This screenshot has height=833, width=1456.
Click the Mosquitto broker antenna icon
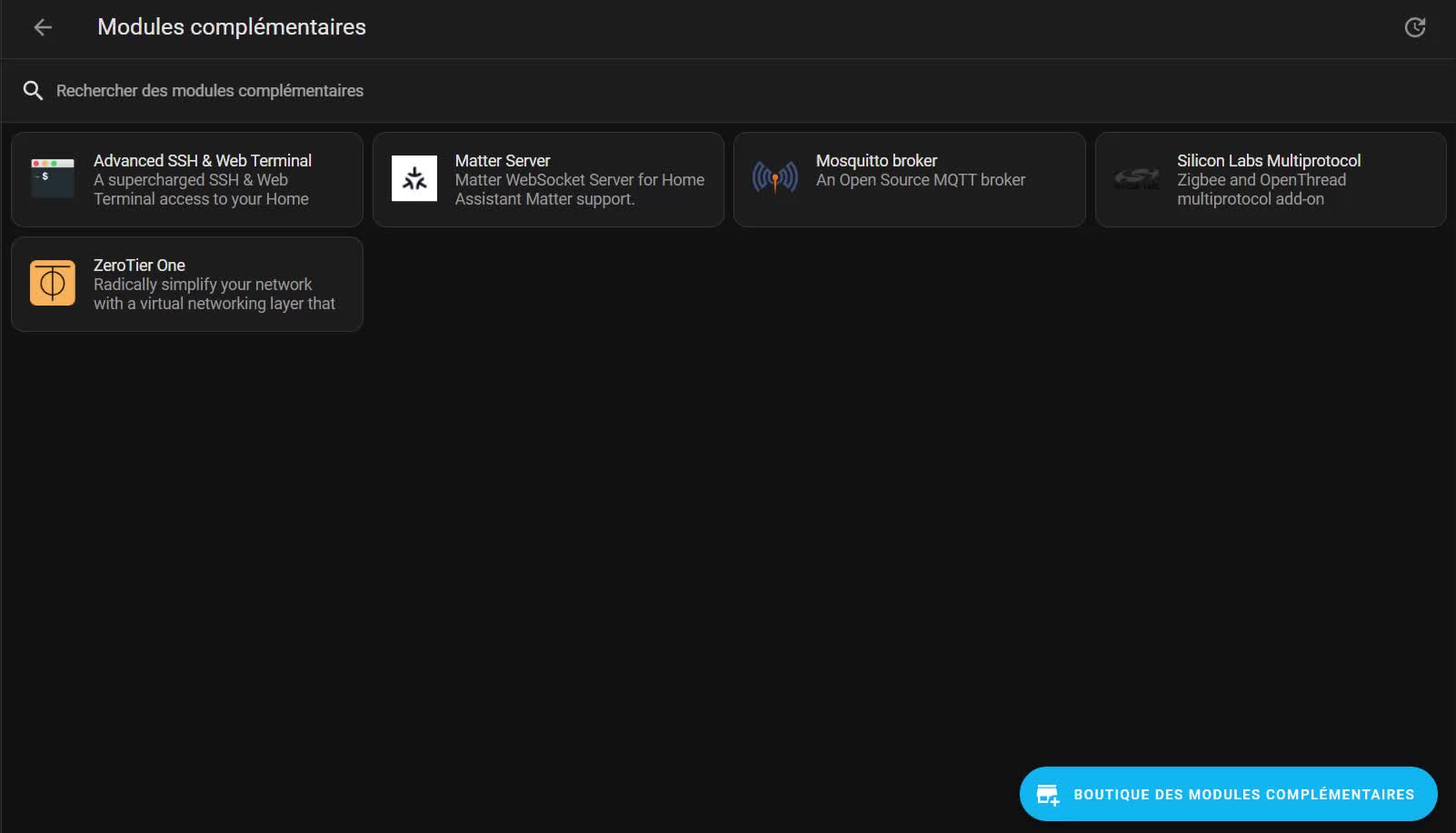[x=775, y=178]
